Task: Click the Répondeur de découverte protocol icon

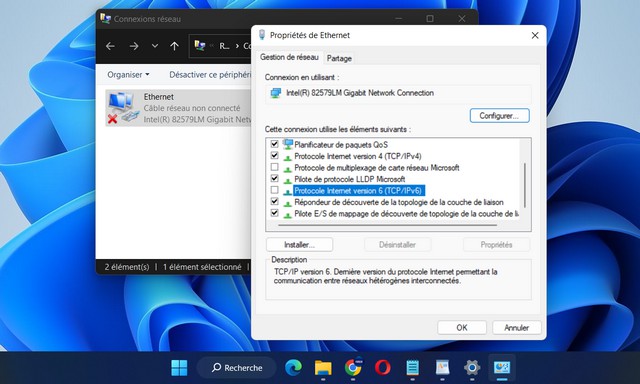Action: point(288,203)
